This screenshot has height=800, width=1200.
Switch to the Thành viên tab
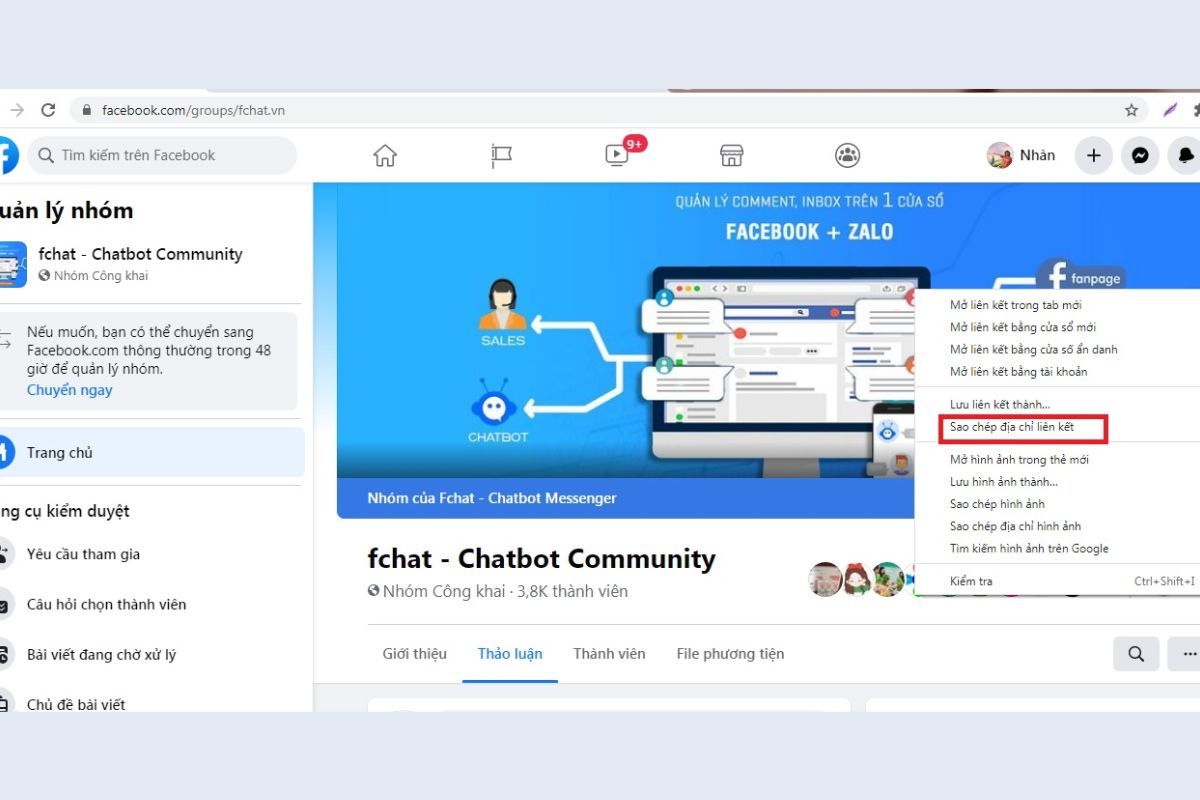tap(609, 654)
